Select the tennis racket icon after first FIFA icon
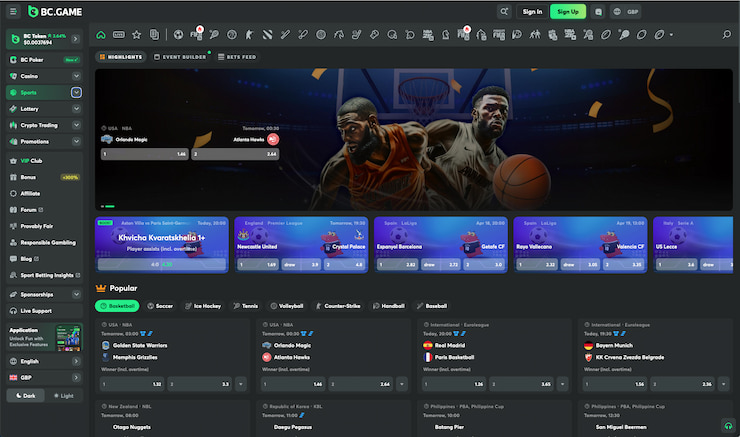This screenshot has width=740, height=437. coord(214,34)
